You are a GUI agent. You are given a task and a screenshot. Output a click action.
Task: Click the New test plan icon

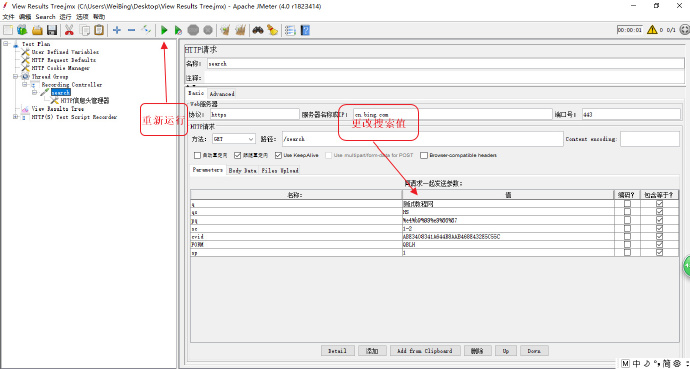point(8,30)
